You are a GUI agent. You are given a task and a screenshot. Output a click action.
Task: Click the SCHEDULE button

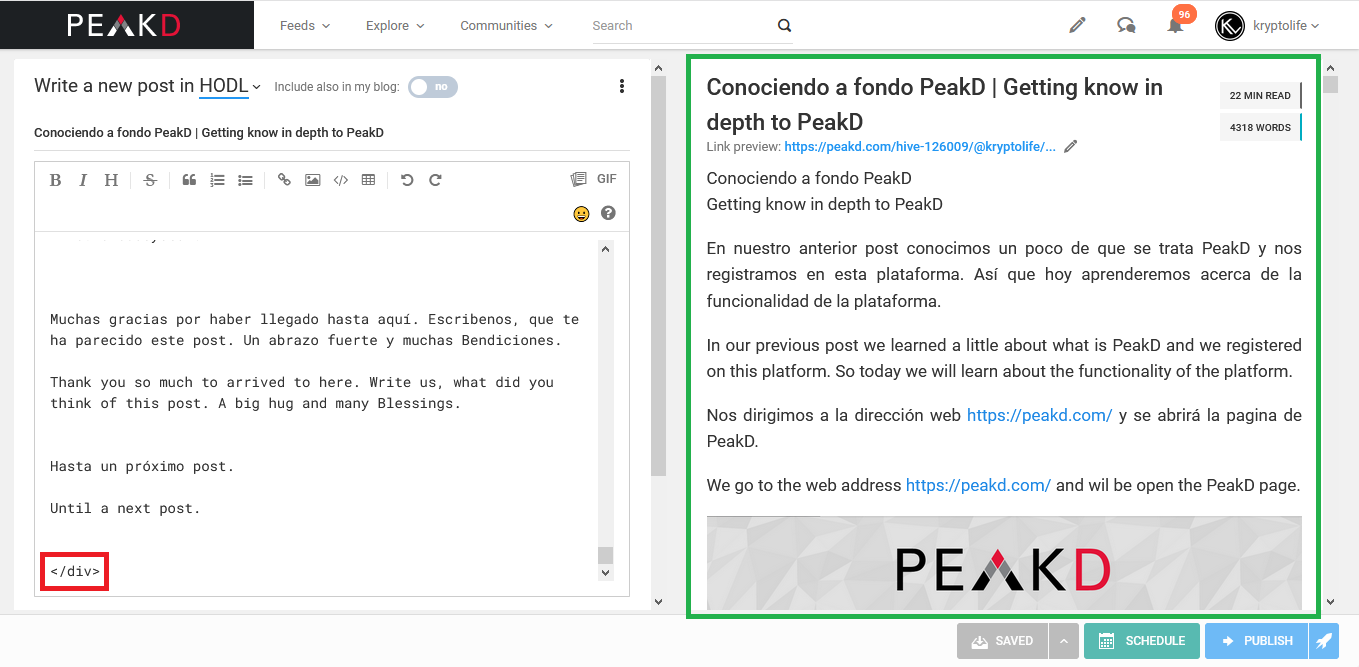coord(1141,641)
